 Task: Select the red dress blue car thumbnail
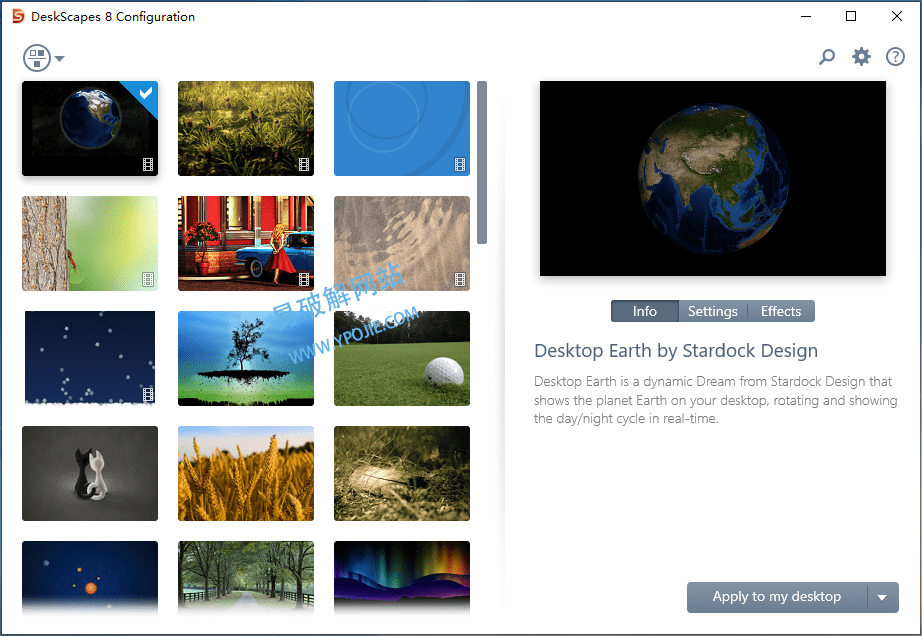pyautogui.click(x=246, y=243)
